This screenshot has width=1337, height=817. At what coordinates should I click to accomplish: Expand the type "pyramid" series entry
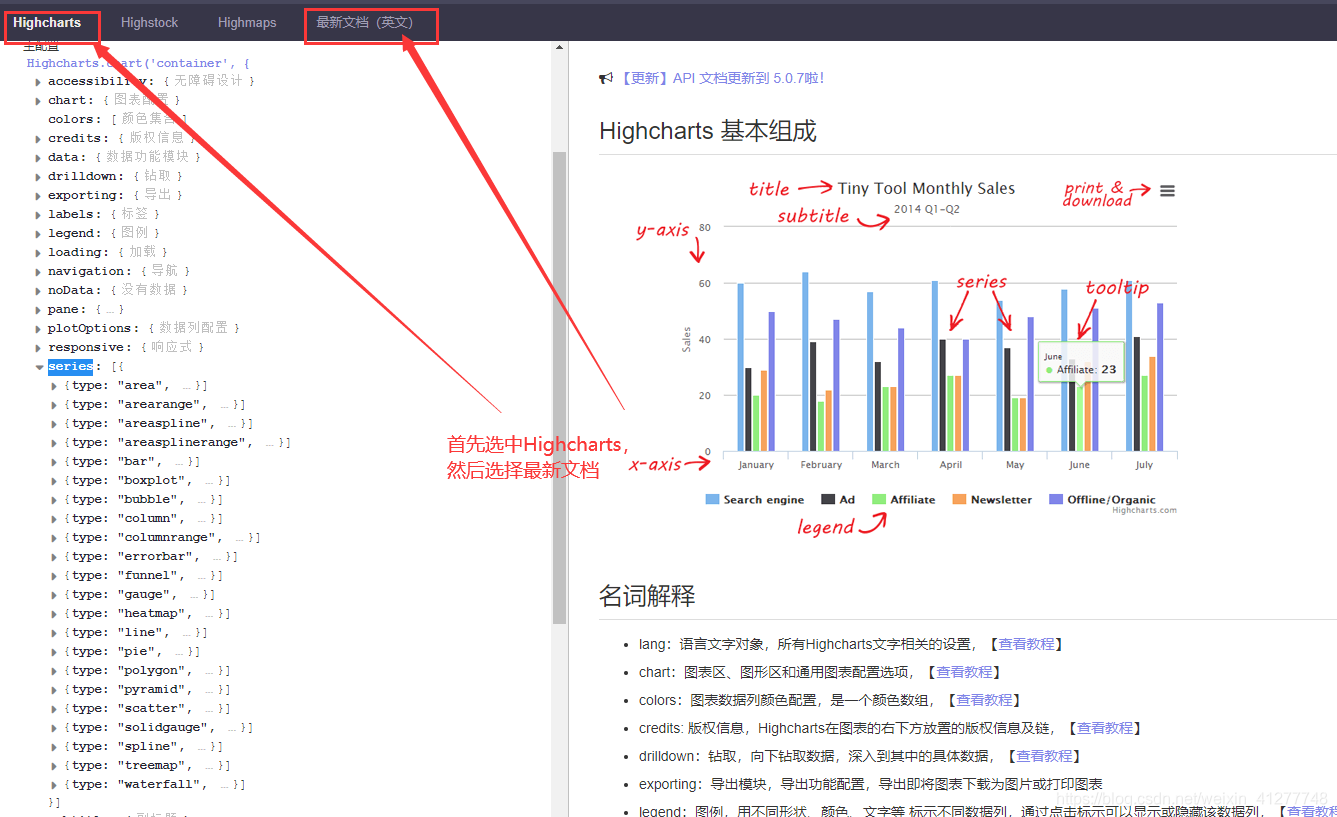click(54, 690)
